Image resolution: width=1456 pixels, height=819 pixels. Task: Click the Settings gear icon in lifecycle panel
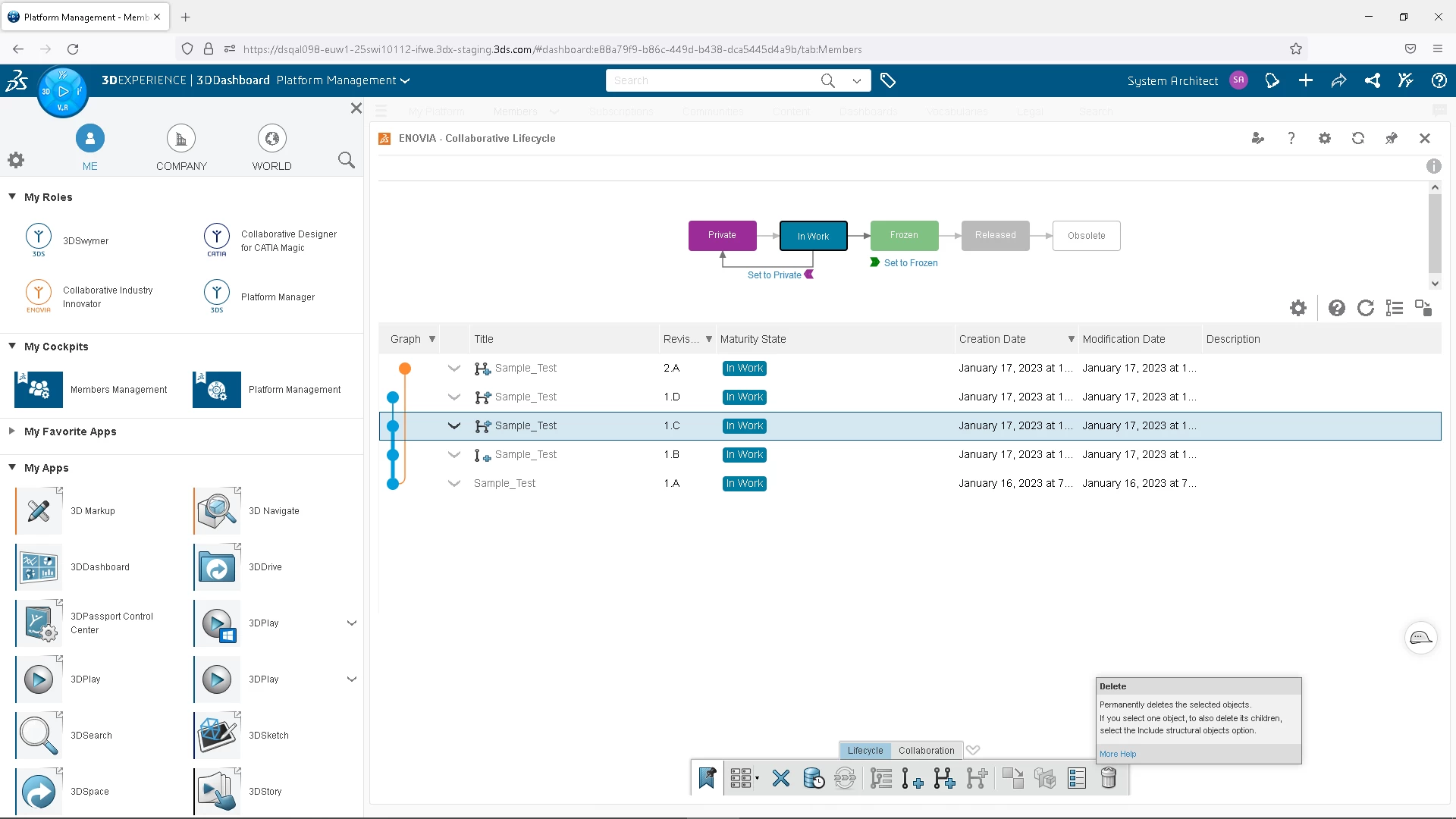click(1298, 308)
